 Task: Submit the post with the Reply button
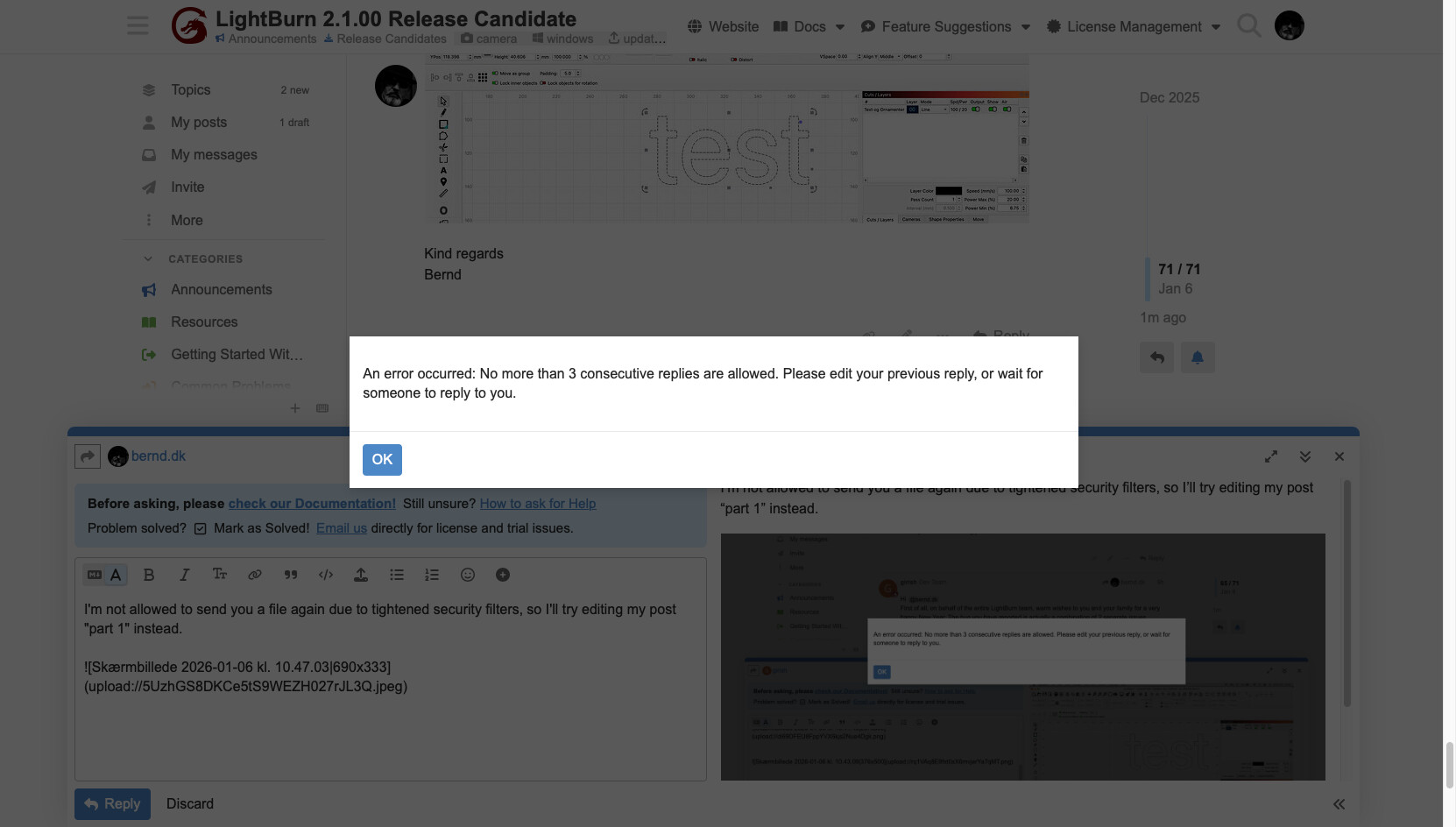(112, 804)
